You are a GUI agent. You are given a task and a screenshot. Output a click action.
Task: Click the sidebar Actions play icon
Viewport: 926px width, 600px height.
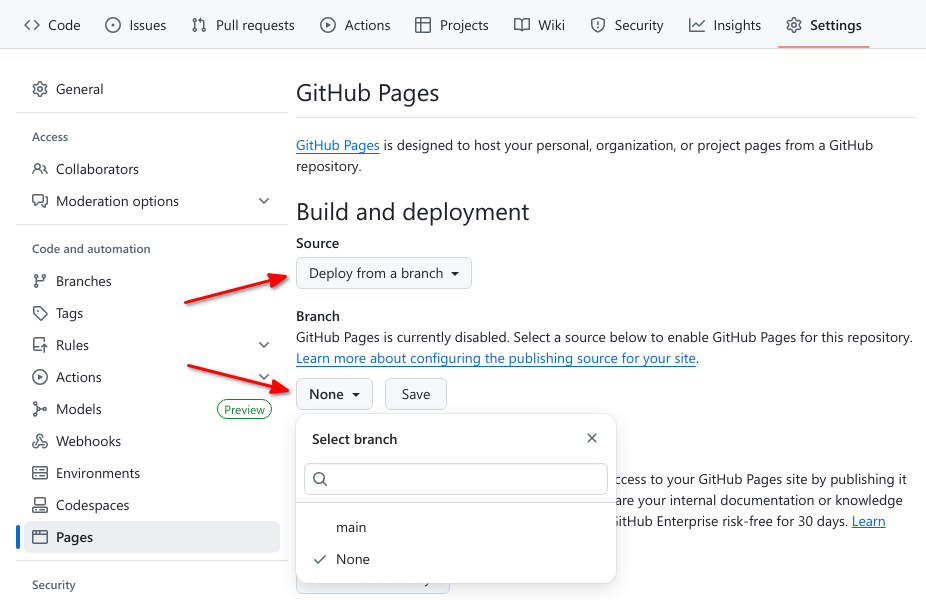click(40, 377)
